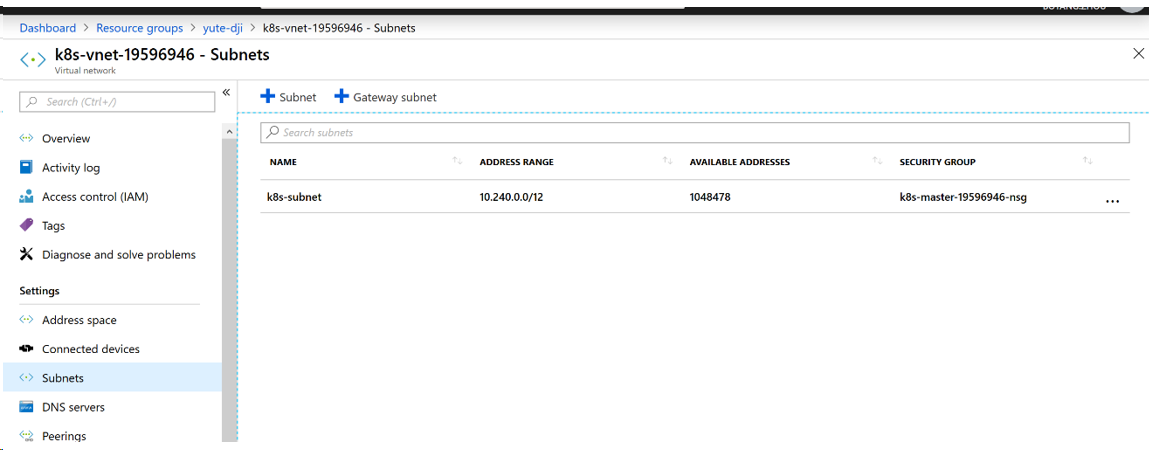Click the Peerings icon
The image size is (1149, 450).
coord(26,436)
